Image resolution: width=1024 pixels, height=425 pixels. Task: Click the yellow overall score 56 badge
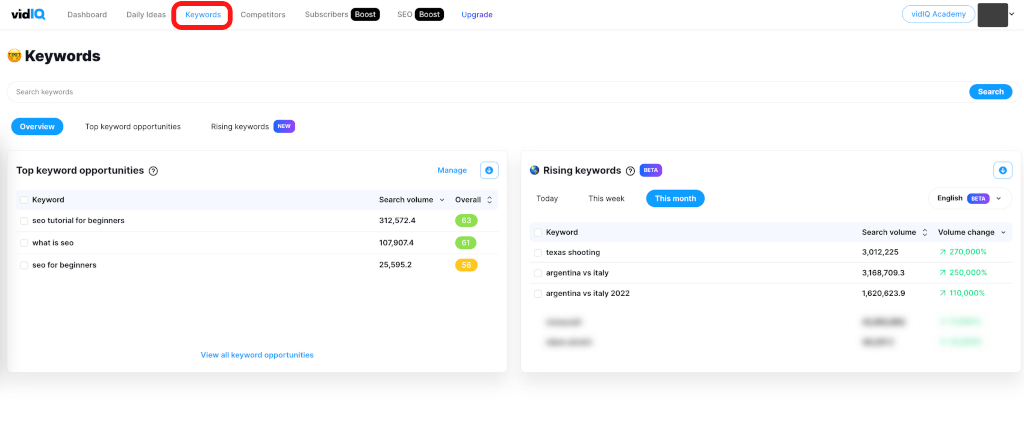466,265
